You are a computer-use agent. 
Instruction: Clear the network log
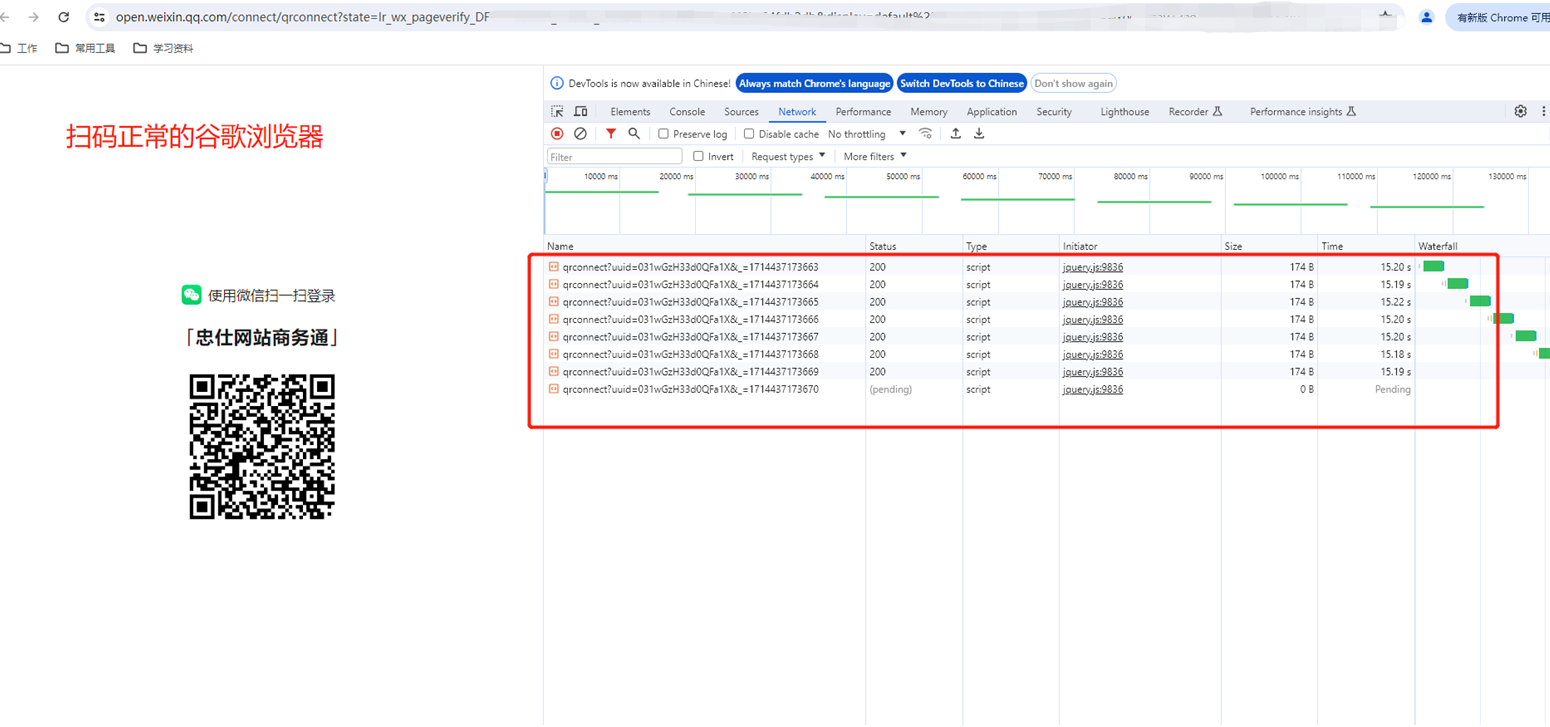click(x=580, y=134)
